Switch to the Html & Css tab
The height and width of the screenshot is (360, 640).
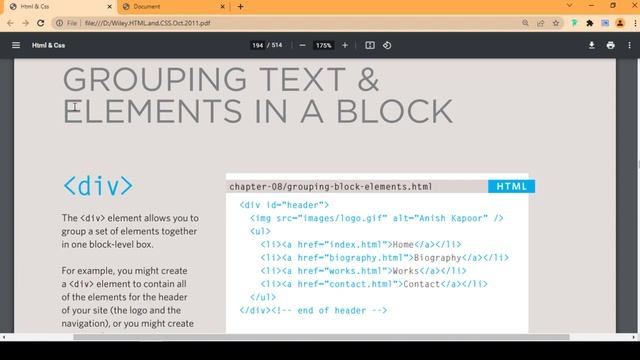click(60, 7)
